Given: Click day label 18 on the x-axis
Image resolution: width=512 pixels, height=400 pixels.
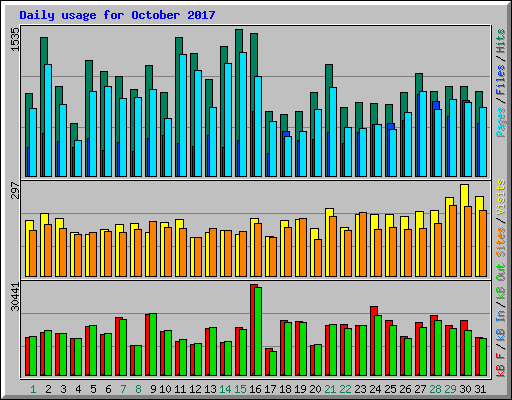Looking at the screenshot, I should click(x=285, y=389).
